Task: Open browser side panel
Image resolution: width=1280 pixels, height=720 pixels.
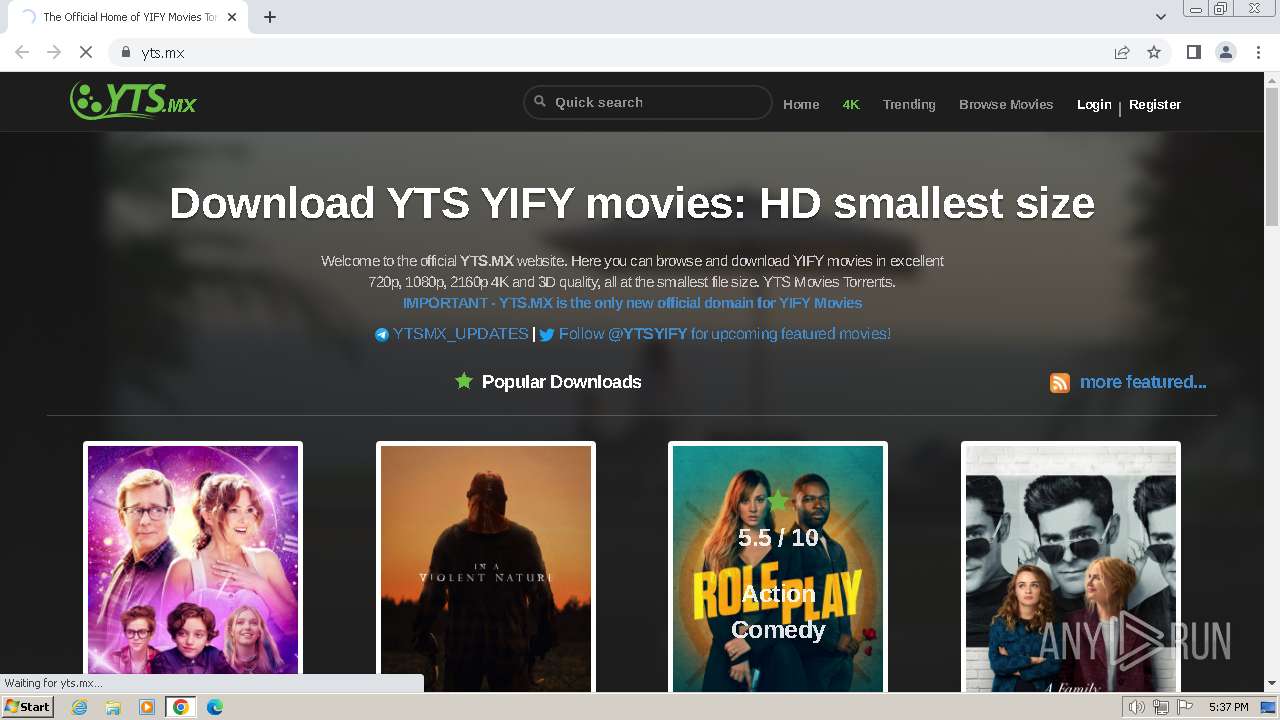Action: (1194, 52)
